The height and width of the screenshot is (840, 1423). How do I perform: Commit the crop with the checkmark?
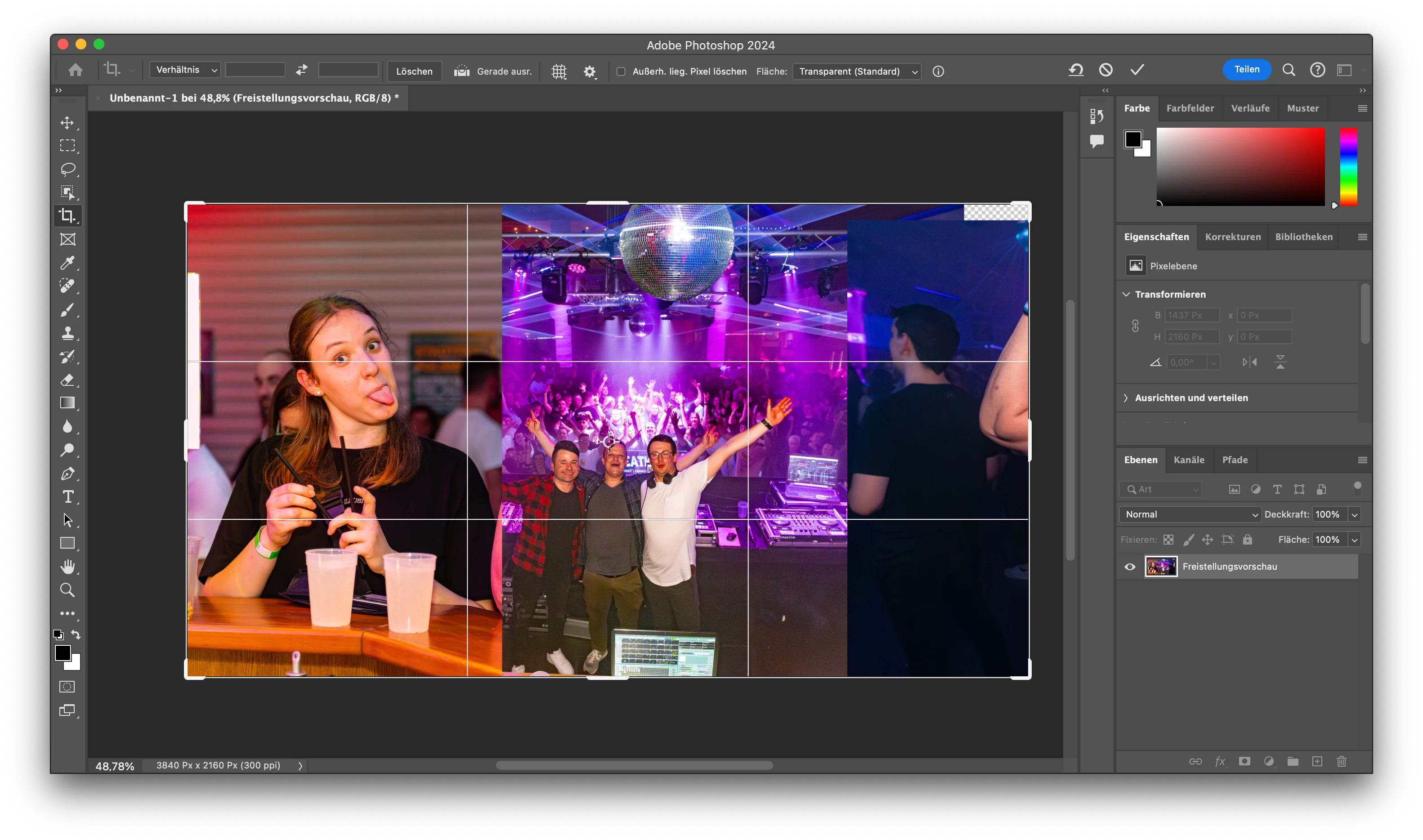coord(1137,70)
